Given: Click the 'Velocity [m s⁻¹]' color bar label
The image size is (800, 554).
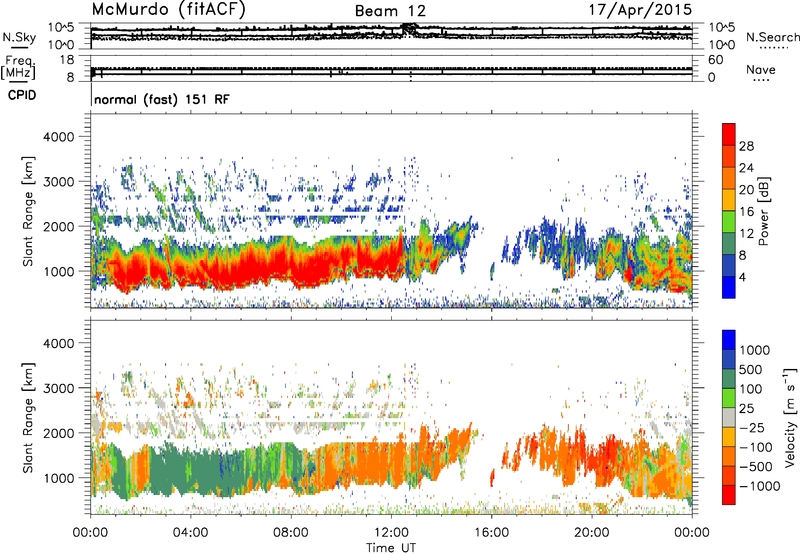Looking at the screenshot, I should click(x=790, y=417).
